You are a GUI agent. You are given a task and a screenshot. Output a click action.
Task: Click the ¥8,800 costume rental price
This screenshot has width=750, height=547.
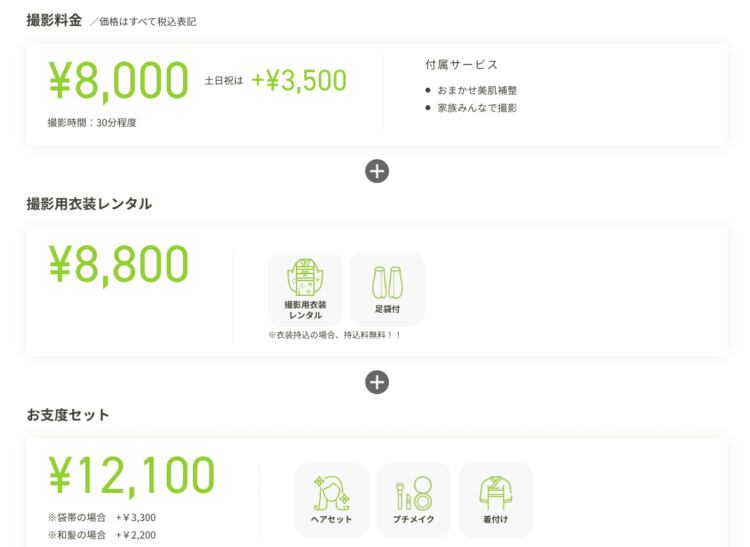pyautogui.click(x=119, y=264)
